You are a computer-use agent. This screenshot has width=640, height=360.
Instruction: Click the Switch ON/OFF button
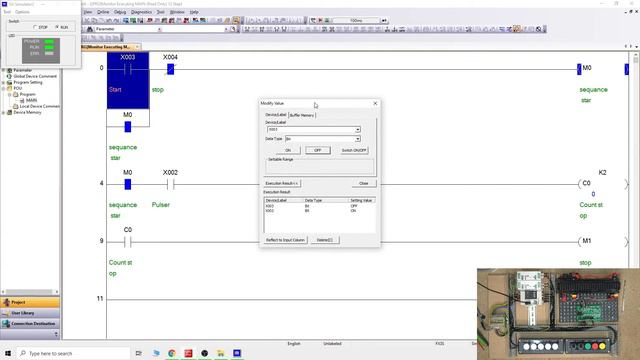(x=354, y=150)
